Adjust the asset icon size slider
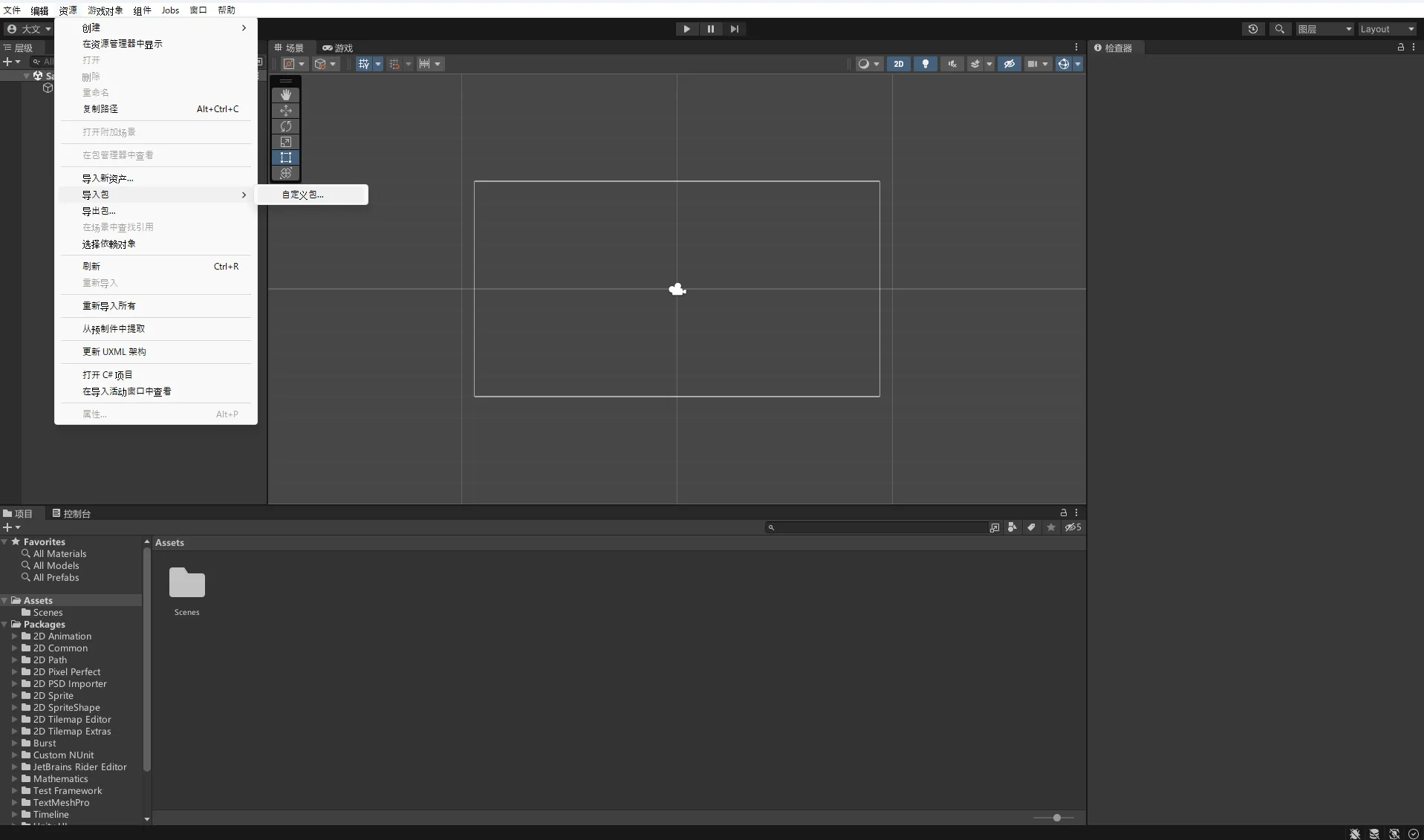 point(1056,818)
